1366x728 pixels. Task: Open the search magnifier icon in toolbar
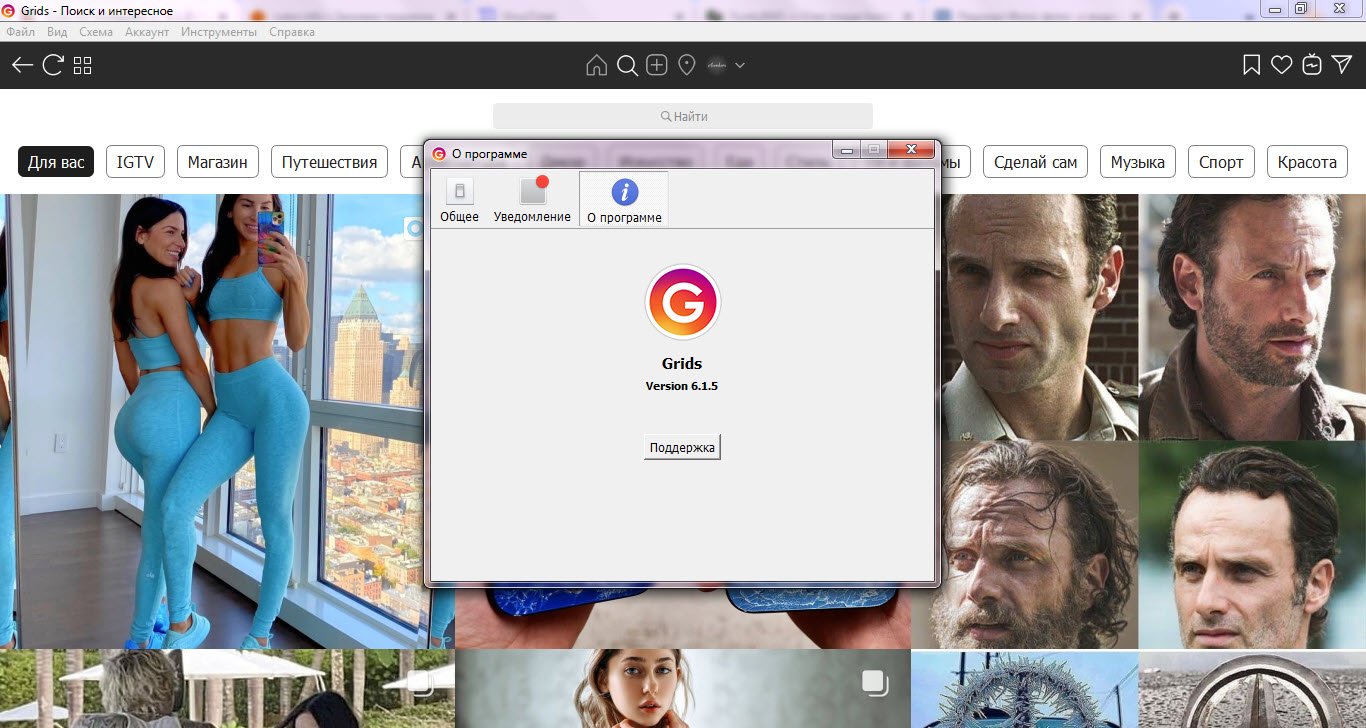627,66
